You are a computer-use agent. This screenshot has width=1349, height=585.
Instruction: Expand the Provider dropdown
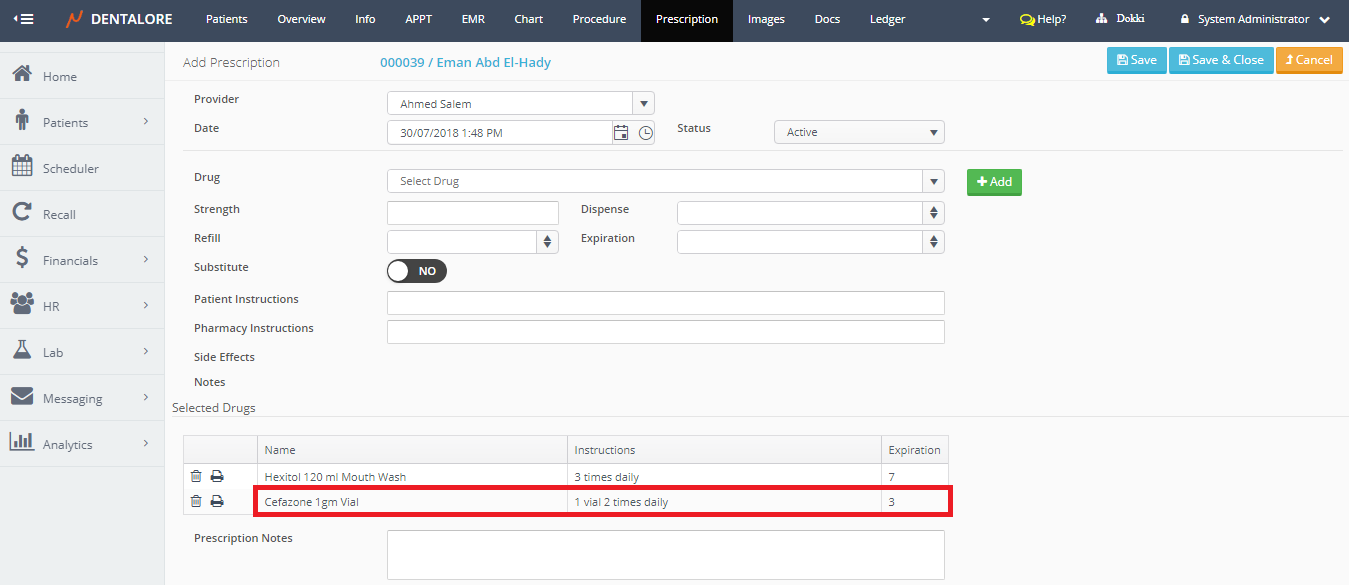coord(644,104)
